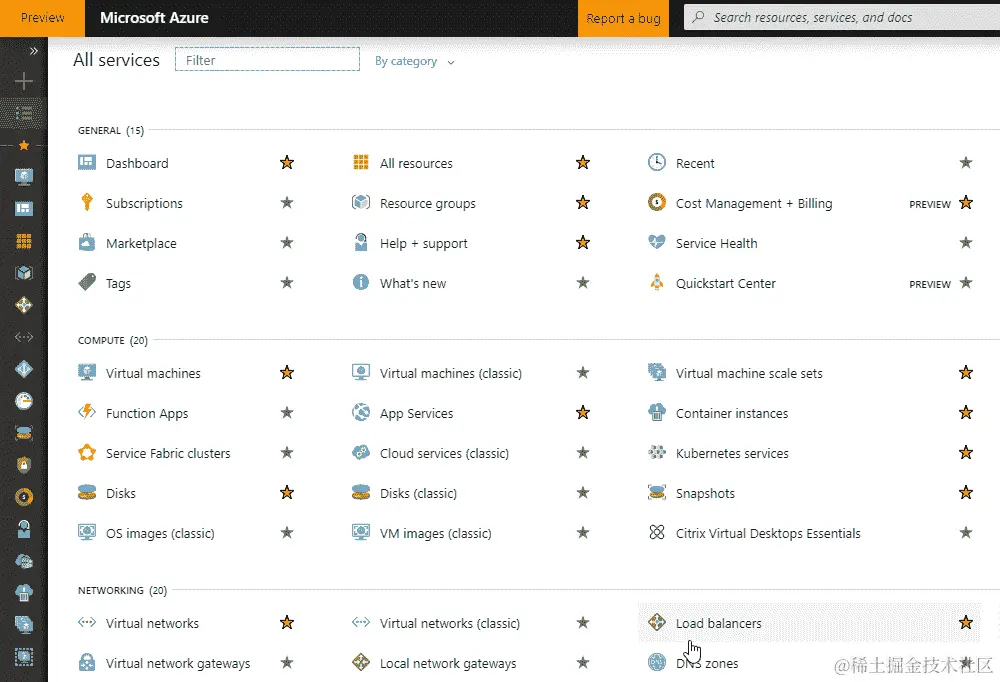The width and height of the screenshot is (1000, 682).
Task: Click the Service Fabric clusters icon
Action: point(87,452)
